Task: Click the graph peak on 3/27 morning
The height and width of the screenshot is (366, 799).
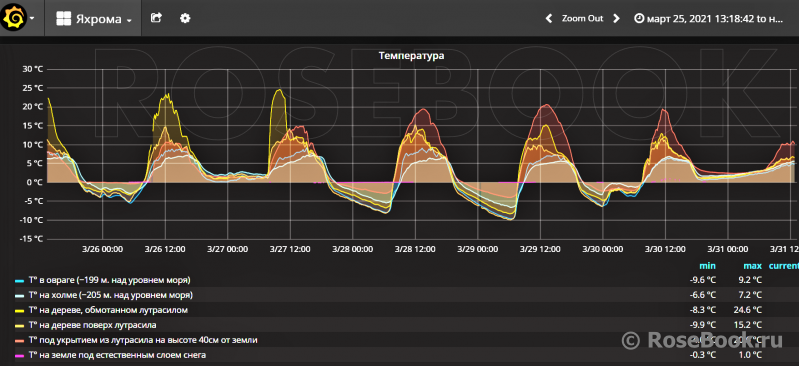Action: click(x=278, y=90)
